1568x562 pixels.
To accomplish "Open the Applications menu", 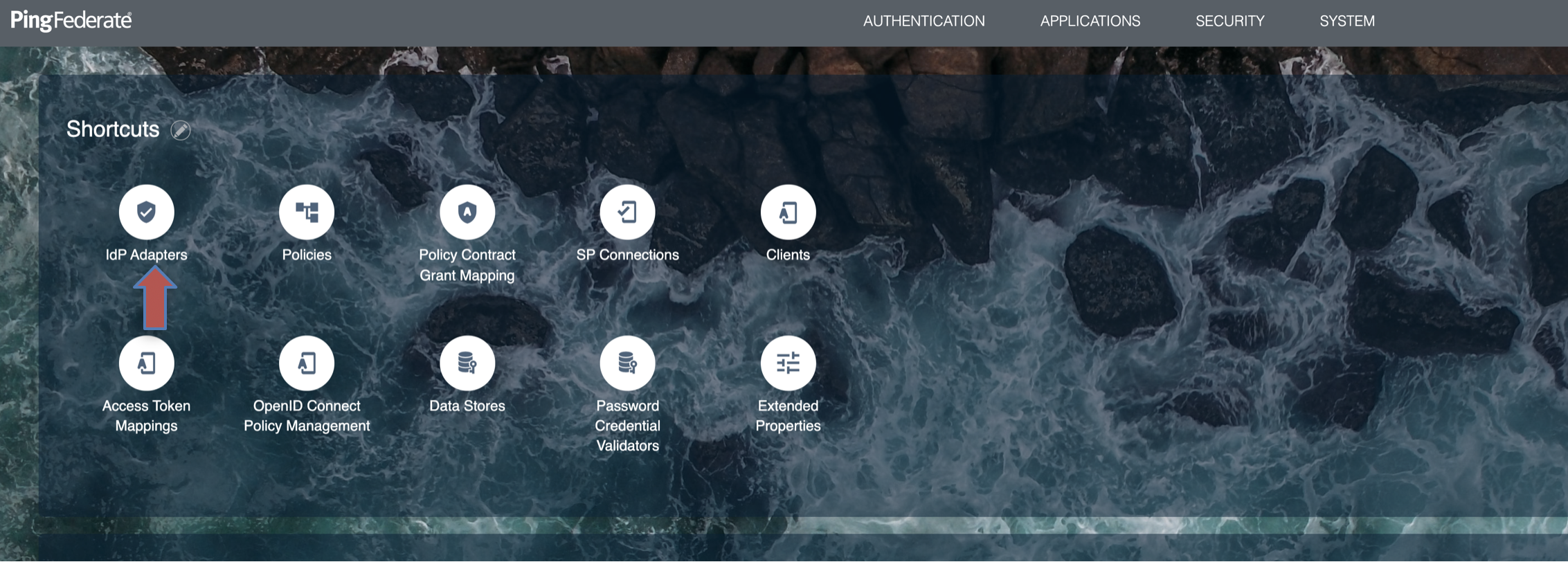I will tap(1090, 21).
